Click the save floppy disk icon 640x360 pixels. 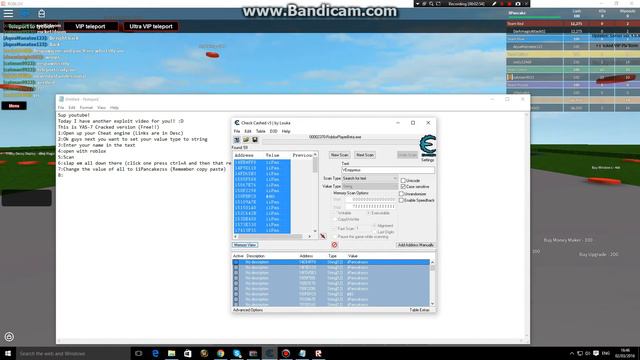(255, 140)
